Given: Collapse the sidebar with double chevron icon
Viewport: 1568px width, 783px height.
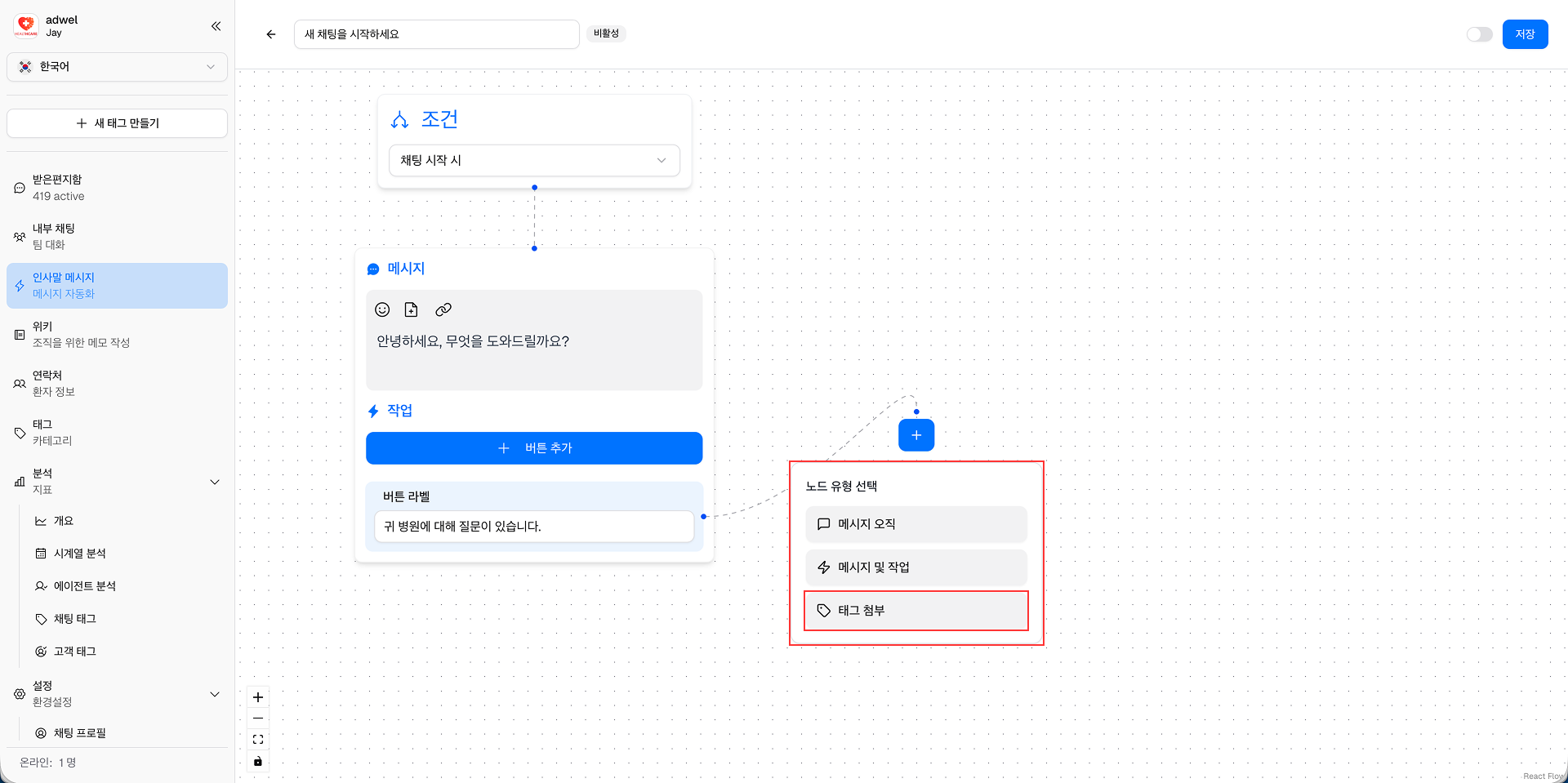Looking at the screenshot, I should [x=216, y=26].
